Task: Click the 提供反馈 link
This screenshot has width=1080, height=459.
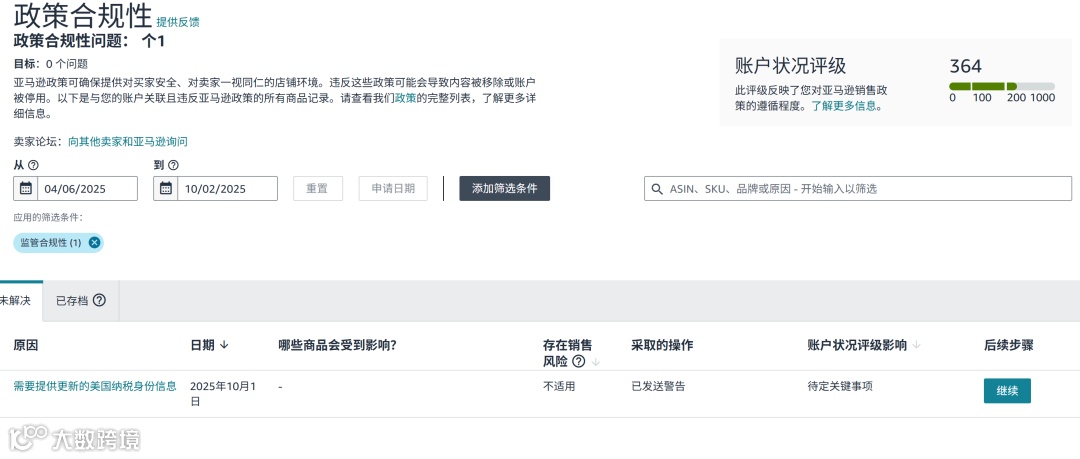Action: 178,22
